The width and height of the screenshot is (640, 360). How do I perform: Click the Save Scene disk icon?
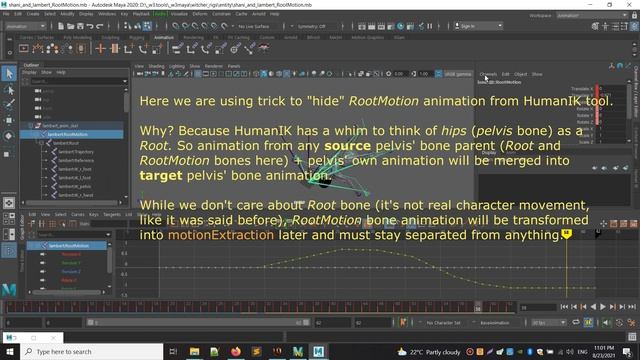pyautogui.click(x=80, y=26)
